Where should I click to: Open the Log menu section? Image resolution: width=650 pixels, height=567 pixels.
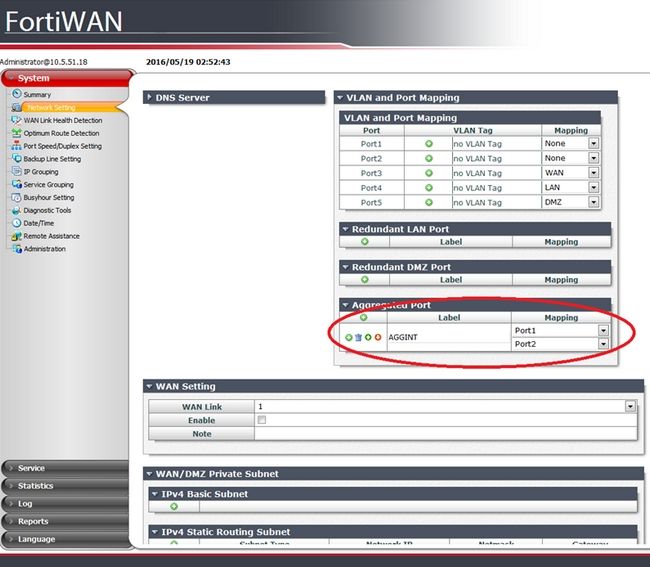click(65, 504)
